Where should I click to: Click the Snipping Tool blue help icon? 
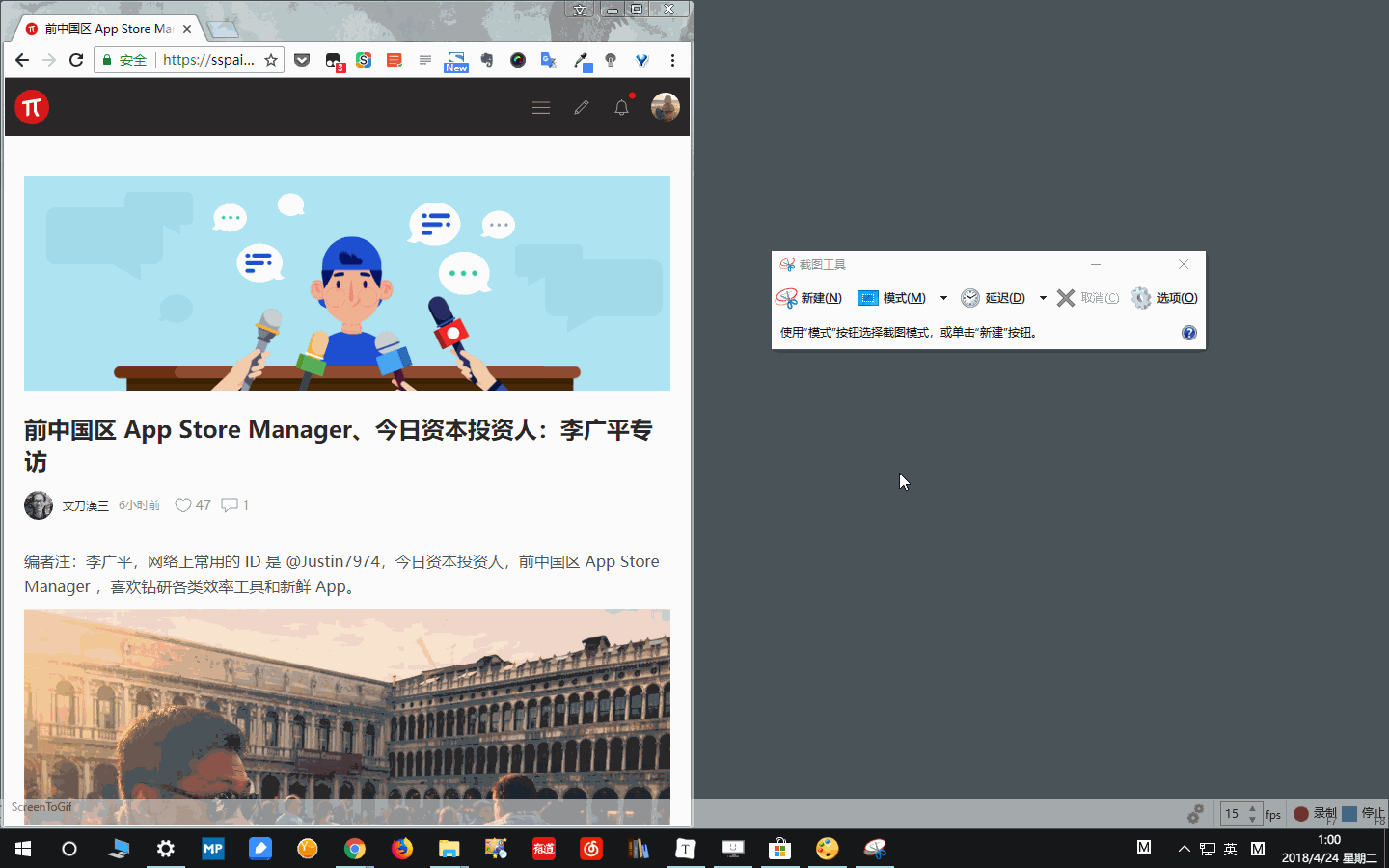(x=1189, y=333)
